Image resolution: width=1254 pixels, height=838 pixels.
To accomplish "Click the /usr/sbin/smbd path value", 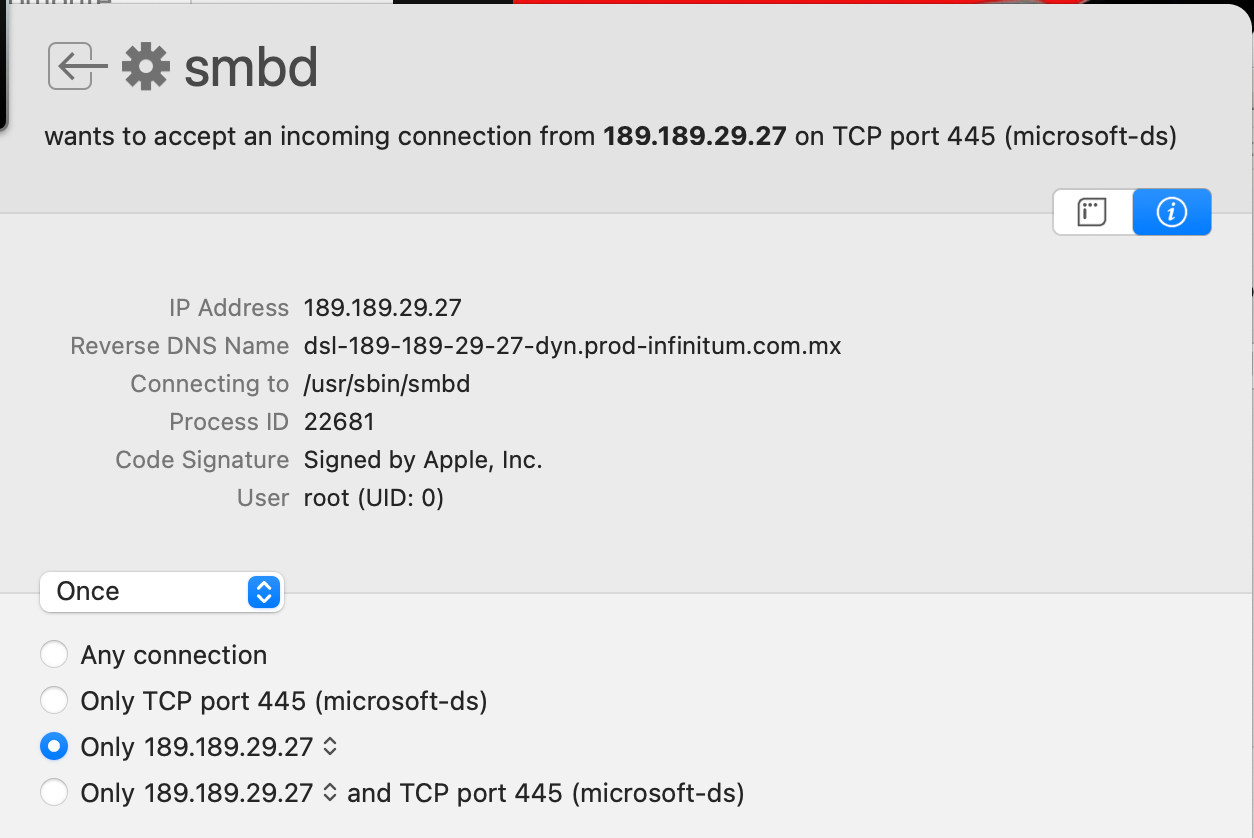I will (x=387, y=384).
